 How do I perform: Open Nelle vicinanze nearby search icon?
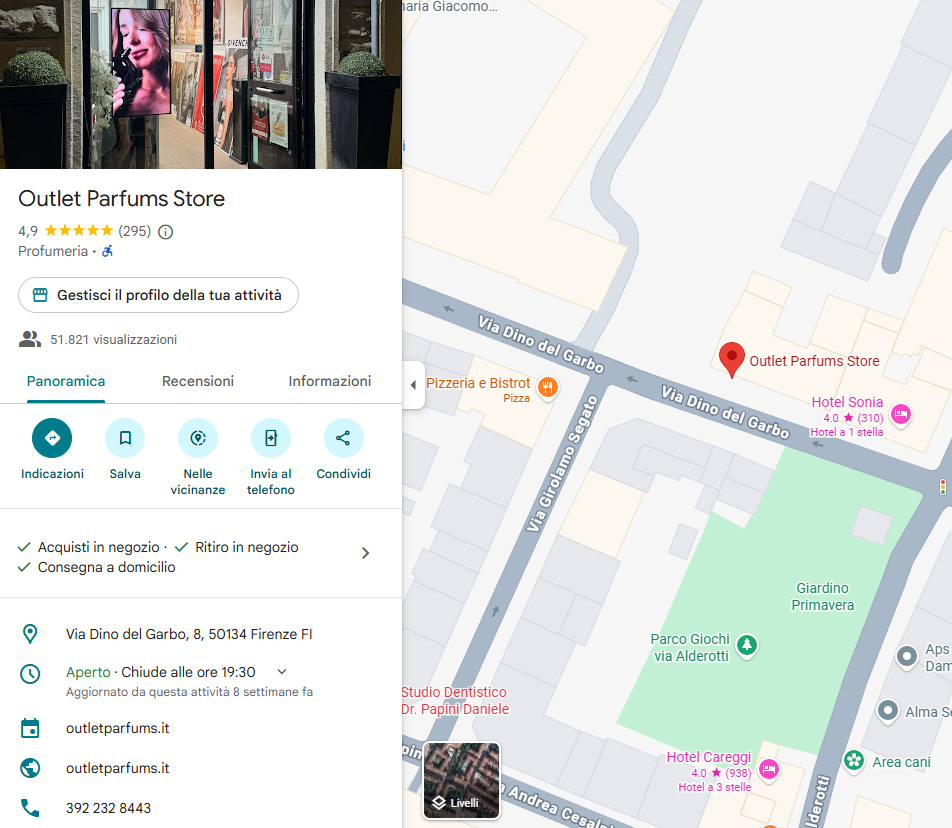pos(198,438)
